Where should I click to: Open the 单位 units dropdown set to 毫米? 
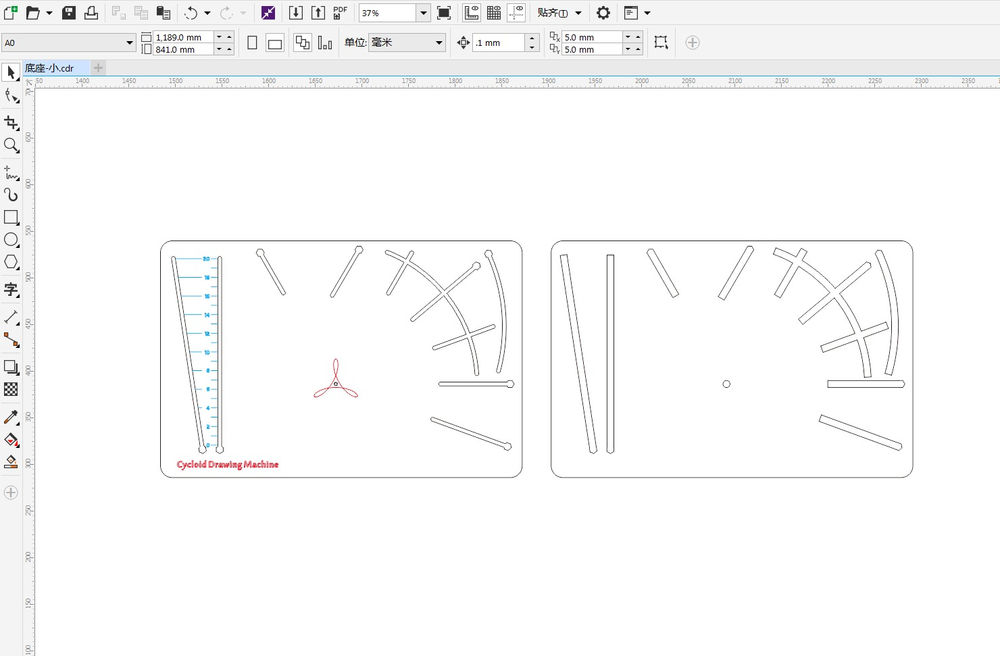pos(437,43)
